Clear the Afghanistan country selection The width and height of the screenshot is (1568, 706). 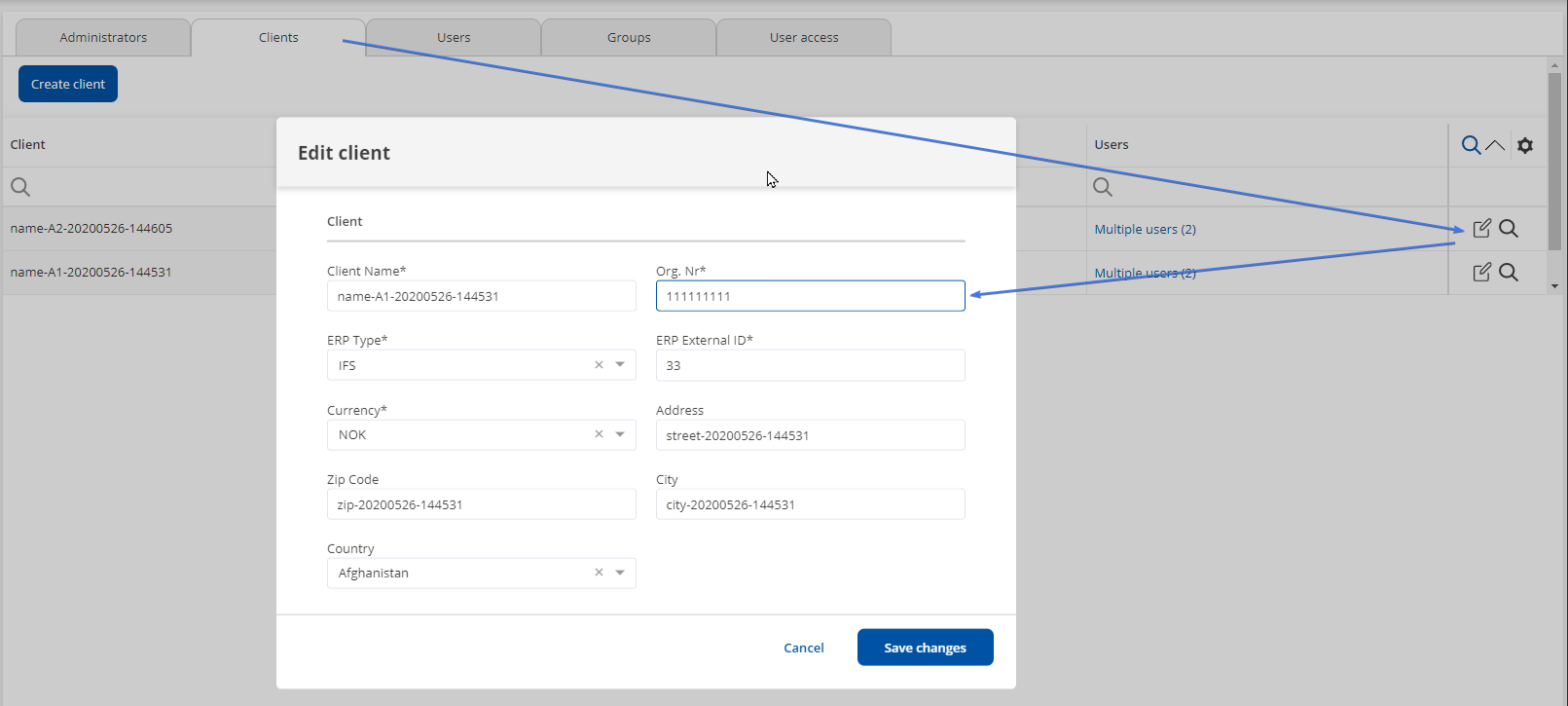[599, 573]
